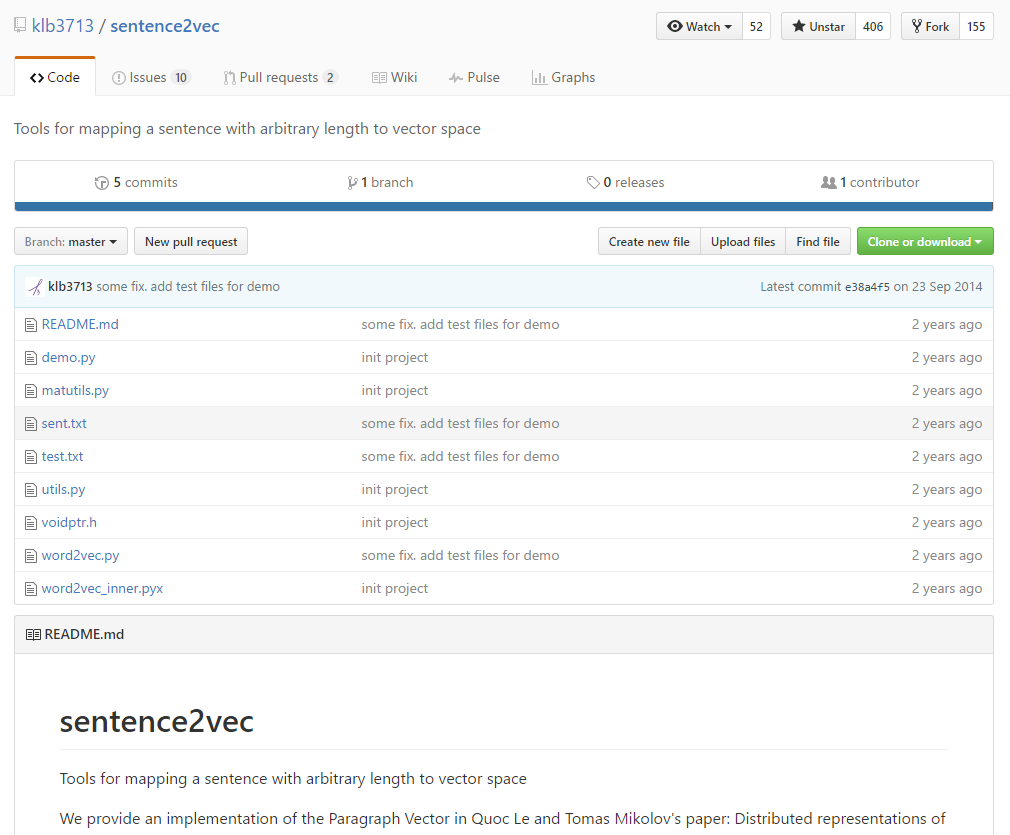Click klb3713 avatar in latest commit bar

coord(35,287)
